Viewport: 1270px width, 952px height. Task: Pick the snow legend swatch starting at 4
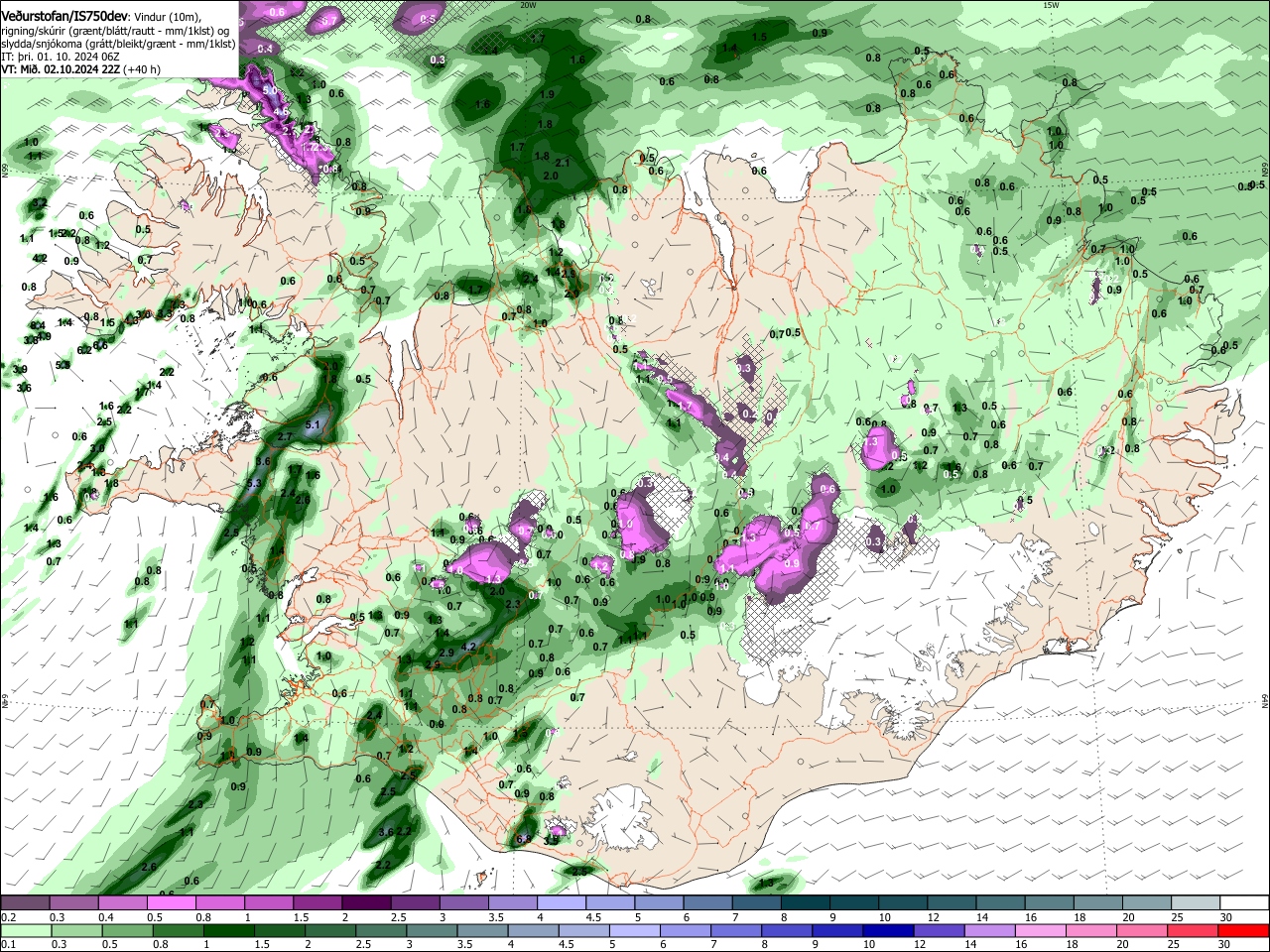click(560, 903)
